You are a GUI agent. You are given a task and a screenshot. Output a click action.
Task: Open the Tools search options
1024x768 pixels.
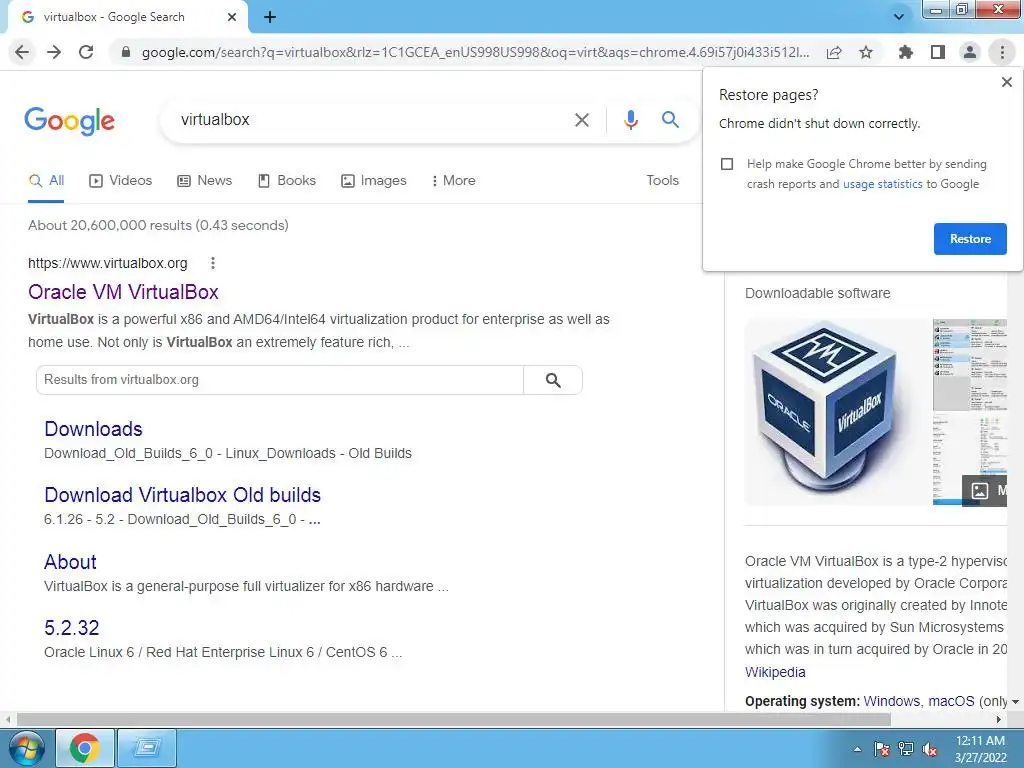click(x=662, y=180)
